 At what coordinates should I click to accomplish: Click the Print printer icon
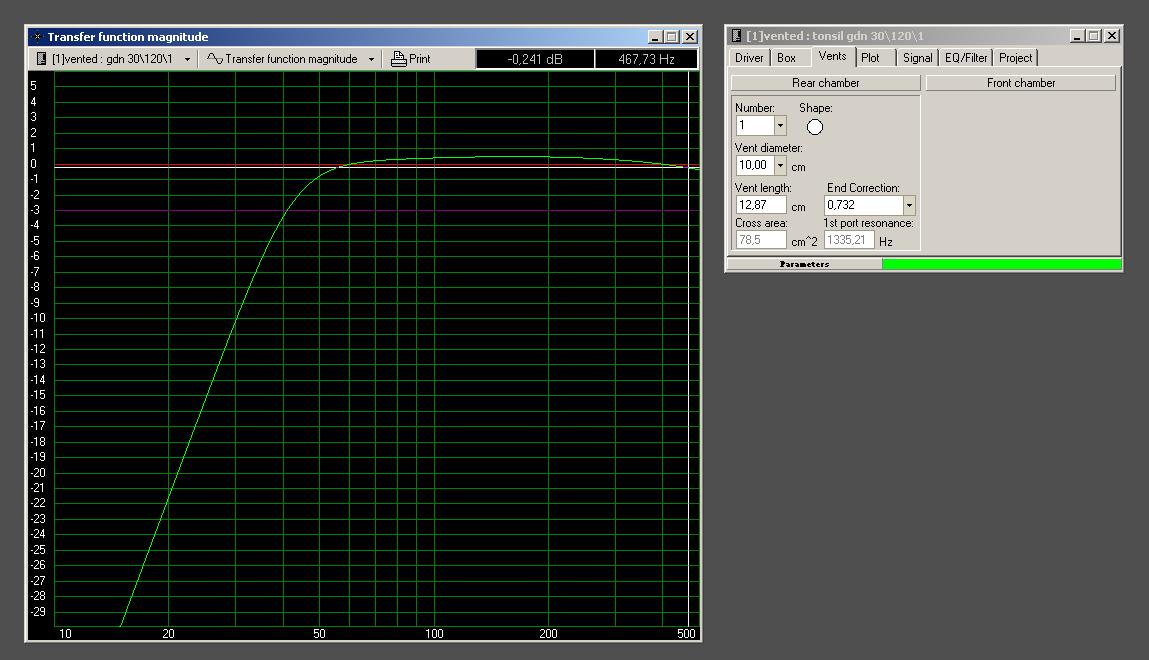pyautogui.click(x=398, y=59)
